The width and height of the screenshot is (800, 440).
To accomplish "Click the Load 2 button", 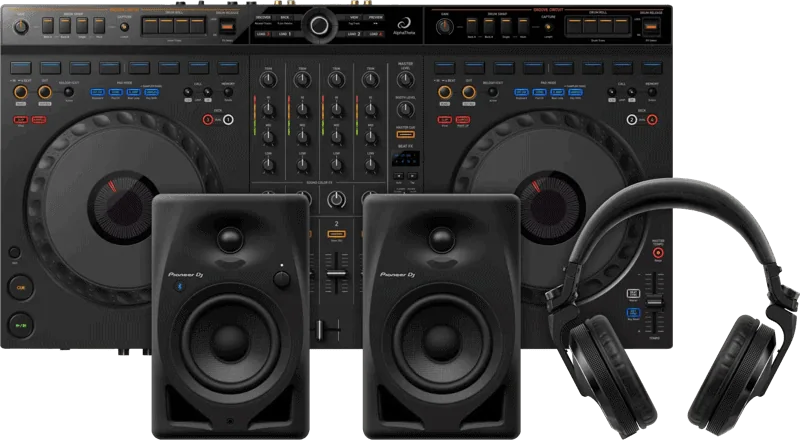I will (355, 34).
